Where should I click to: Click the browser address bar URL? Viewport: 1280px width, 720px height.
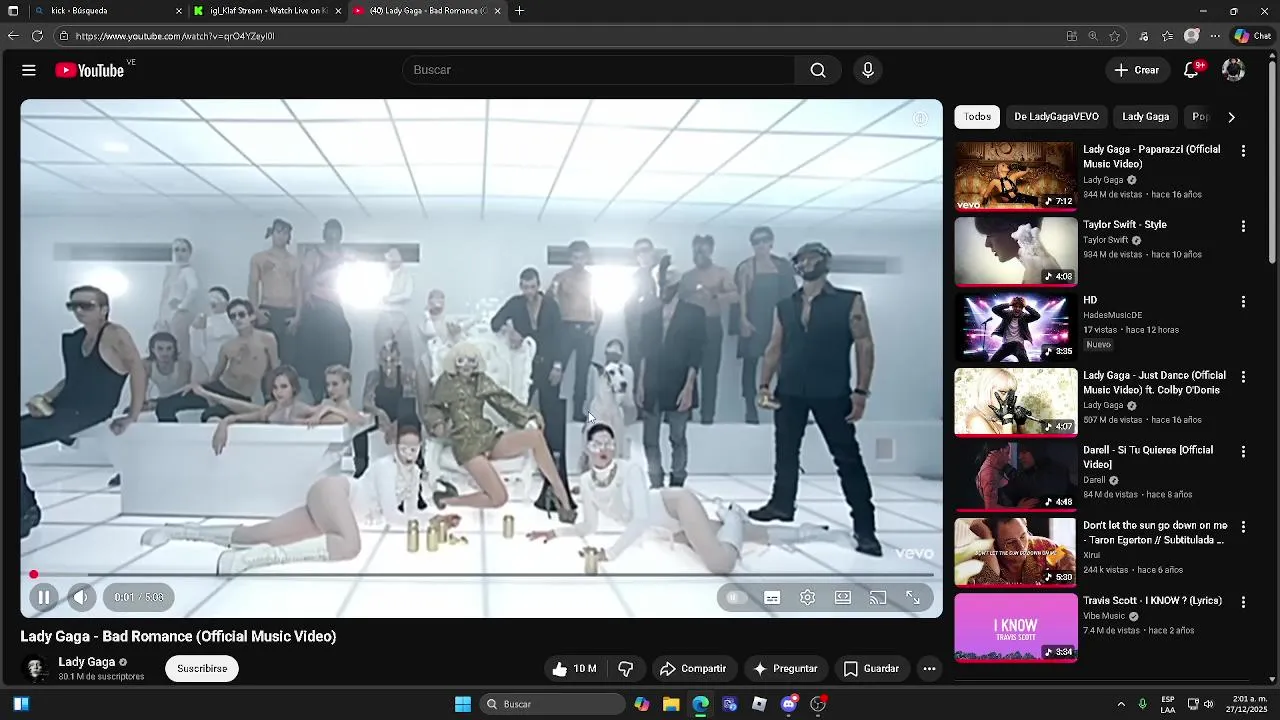point(175,36)
